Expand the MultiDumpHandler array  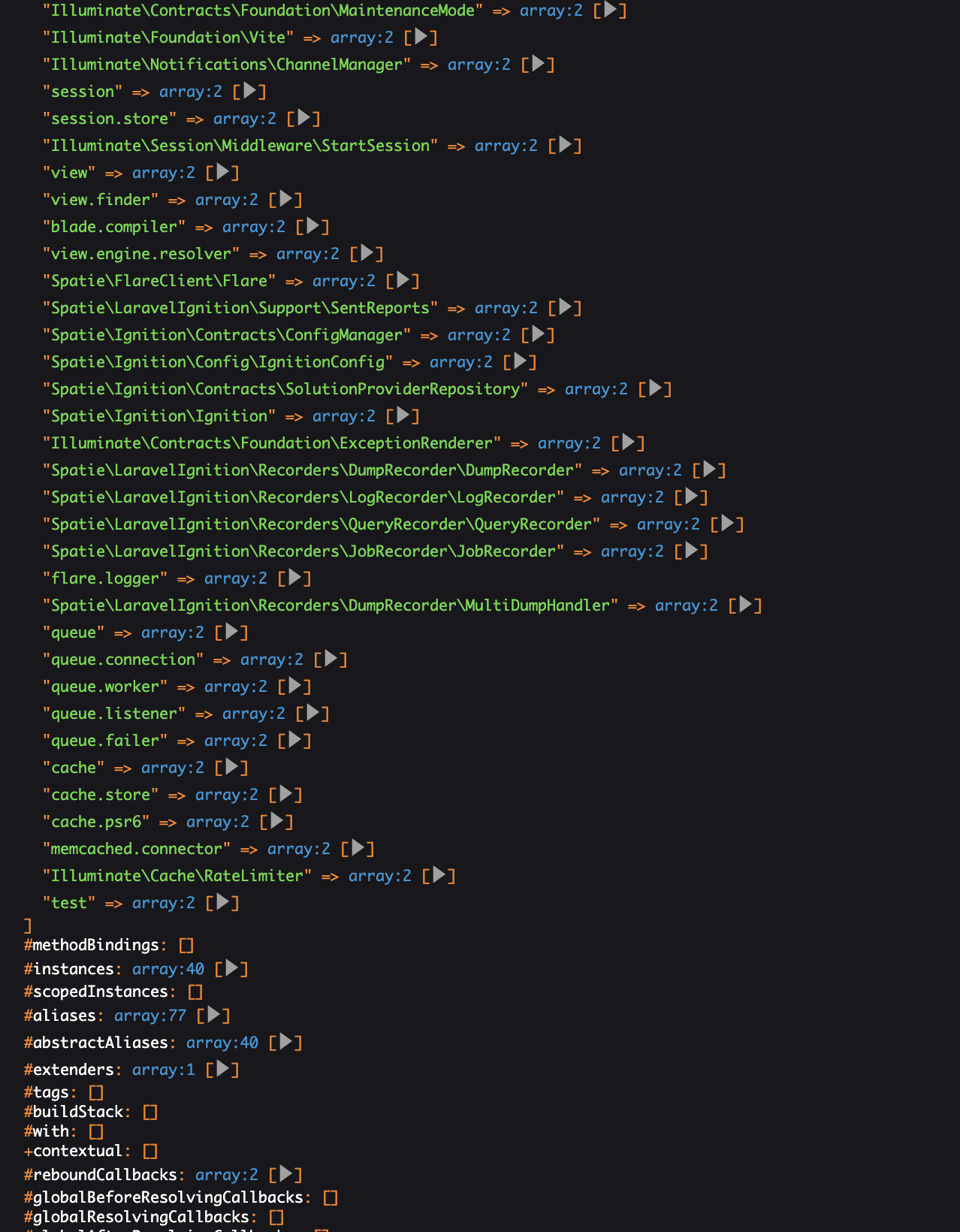point(746,605)
